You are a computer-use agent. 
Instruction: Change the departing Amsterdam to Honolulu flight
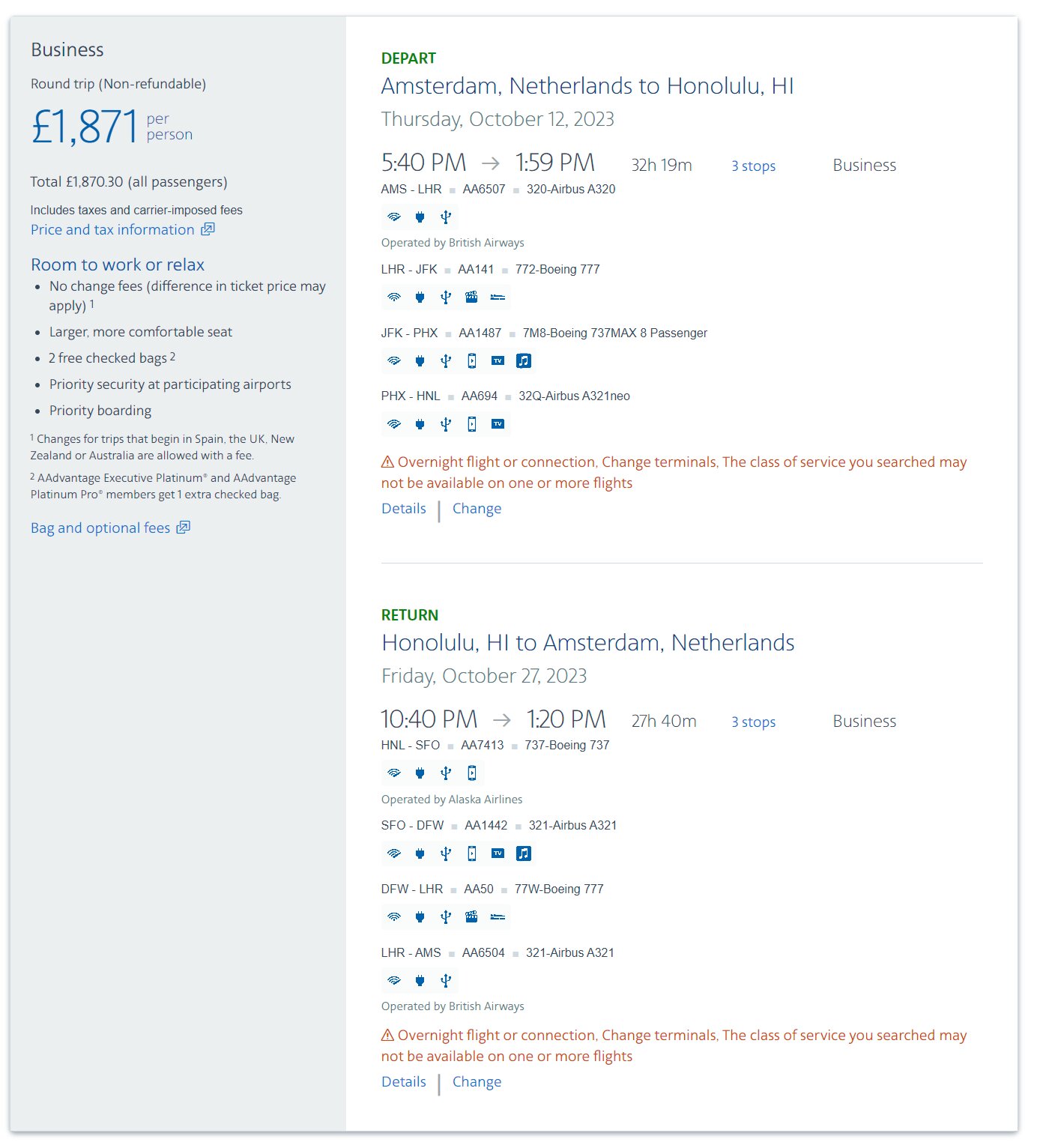[477, 509]
